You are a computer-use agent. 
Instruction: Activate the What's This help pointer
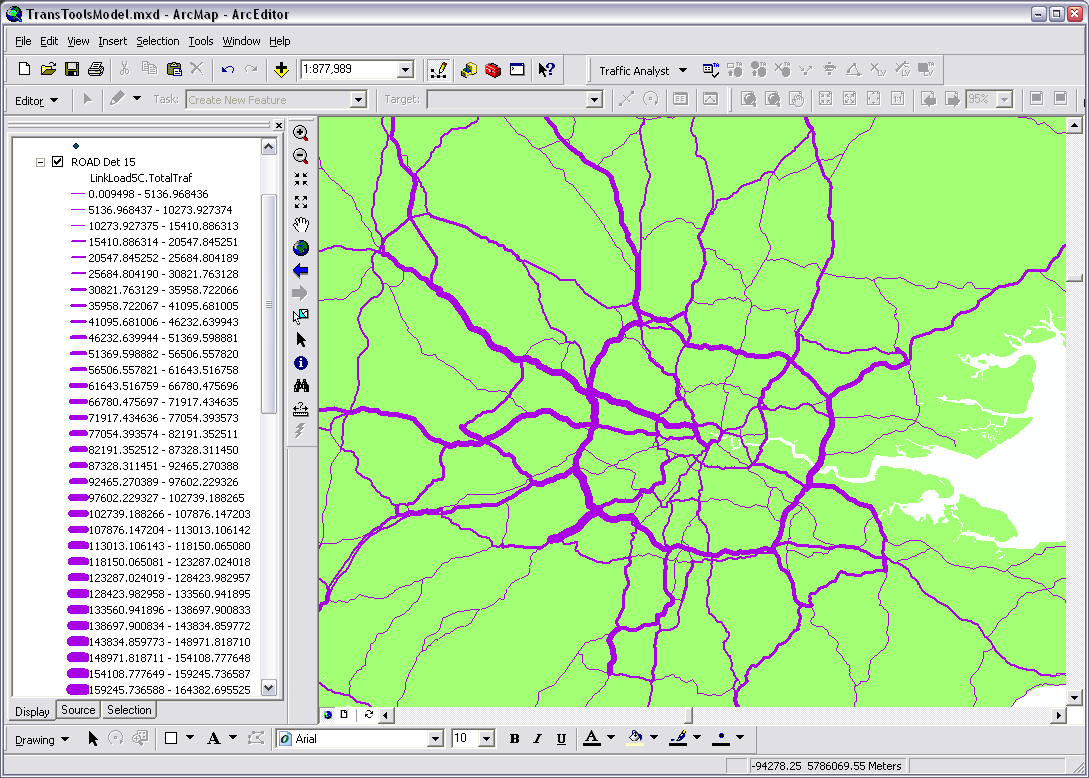coord(547,69)
